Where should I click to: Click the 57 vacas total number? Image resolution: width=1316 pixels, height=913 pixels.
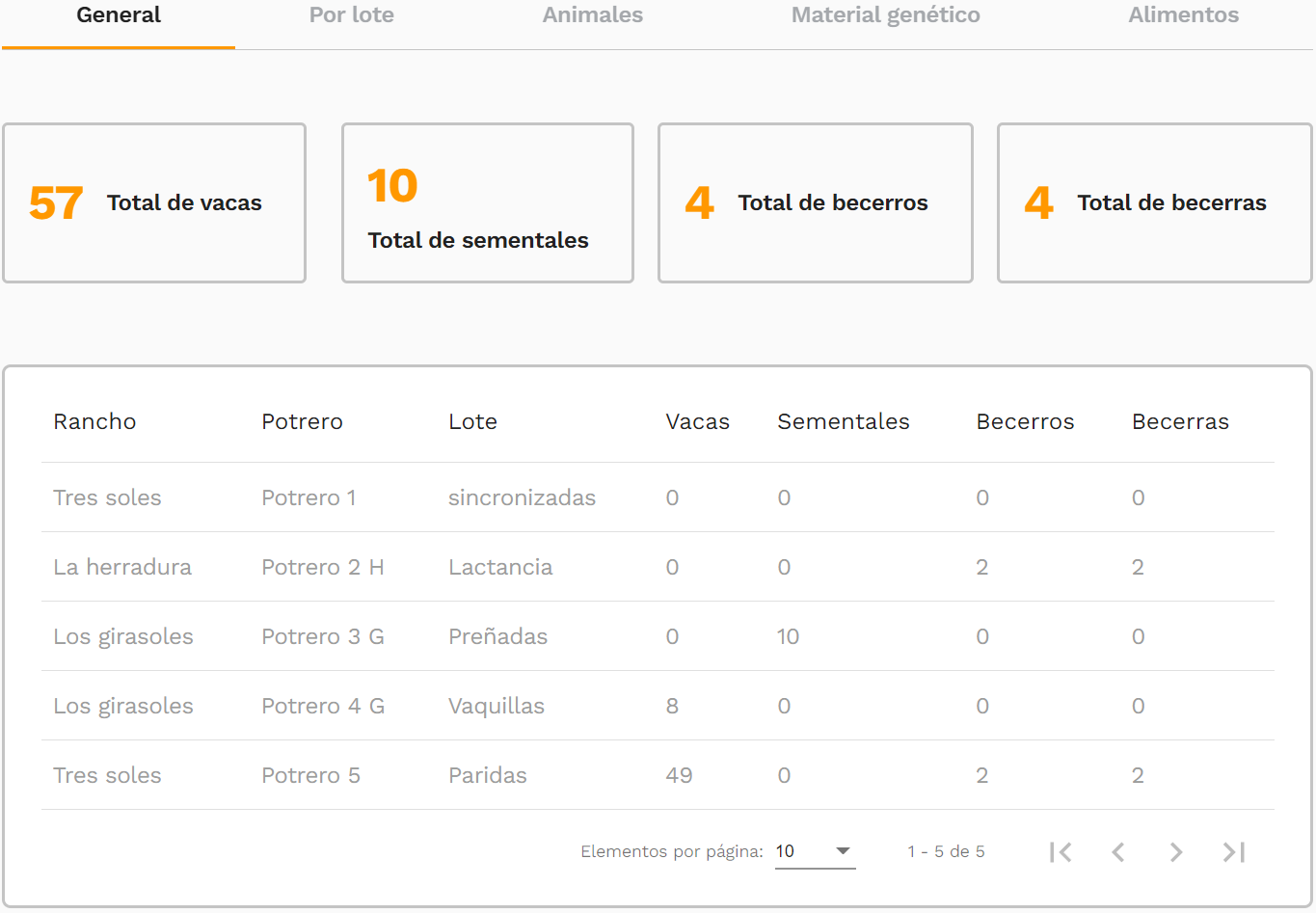[56, 203]
